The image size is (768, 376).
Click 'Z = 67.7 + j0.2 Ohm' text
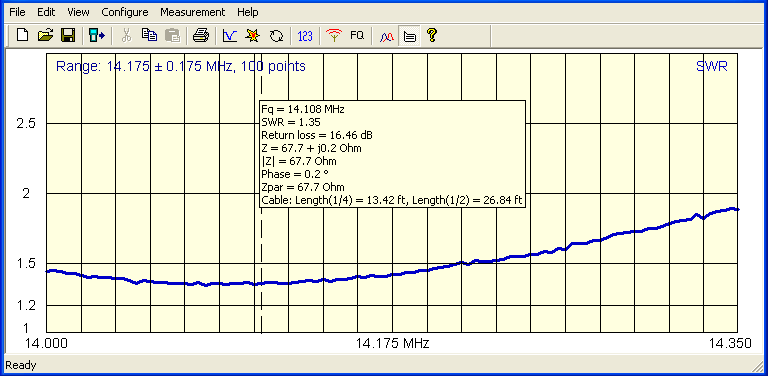pos(312,148)
